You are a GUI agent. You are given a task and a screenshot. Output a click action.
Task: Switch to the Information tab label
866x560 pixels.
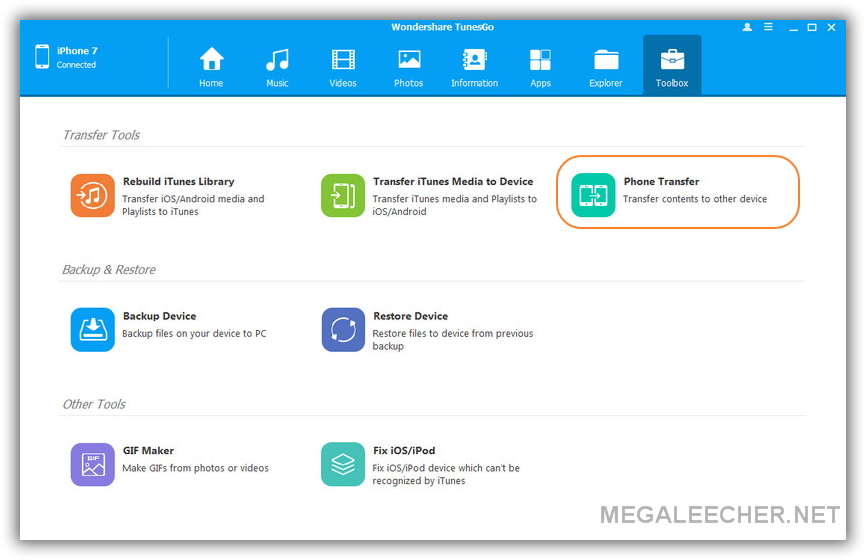click(474, 83)
